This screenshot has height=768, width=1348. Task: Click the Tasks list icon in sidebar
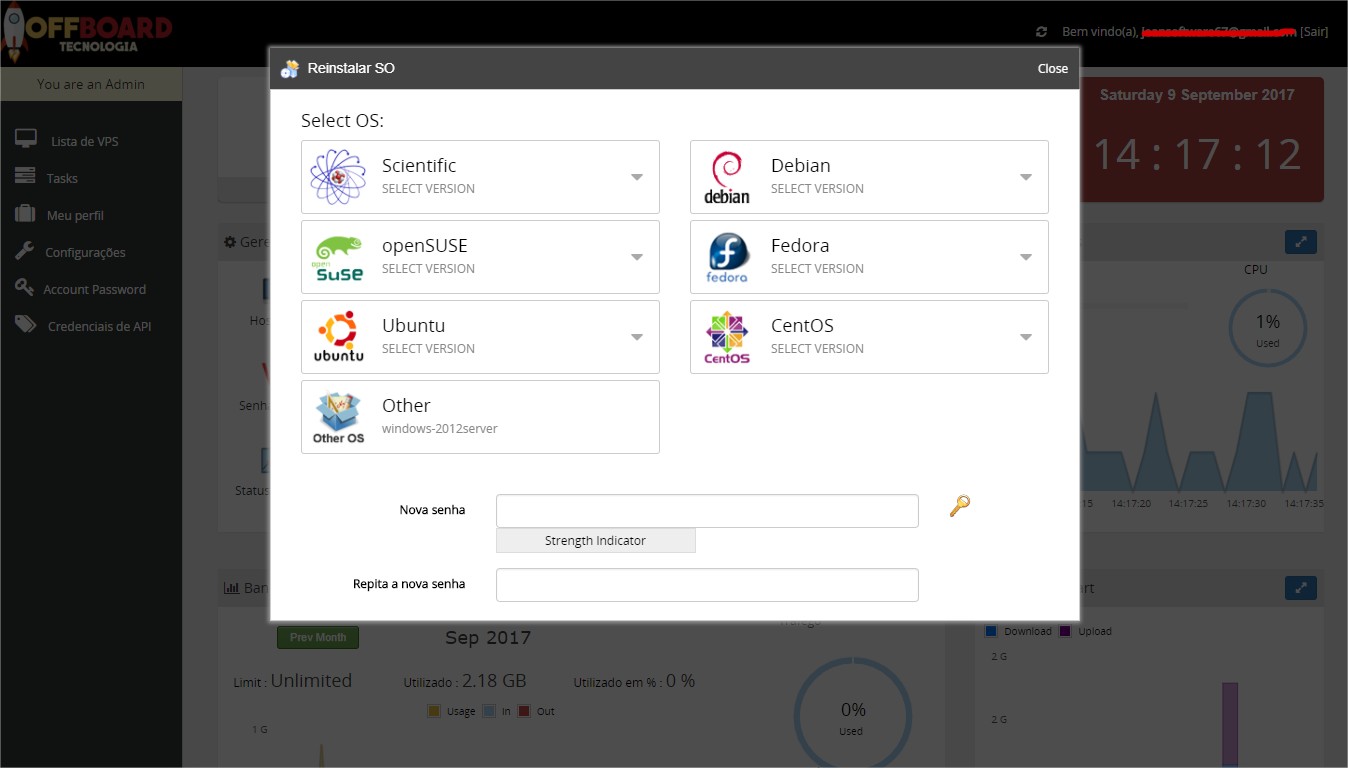[x=25, y=177]
